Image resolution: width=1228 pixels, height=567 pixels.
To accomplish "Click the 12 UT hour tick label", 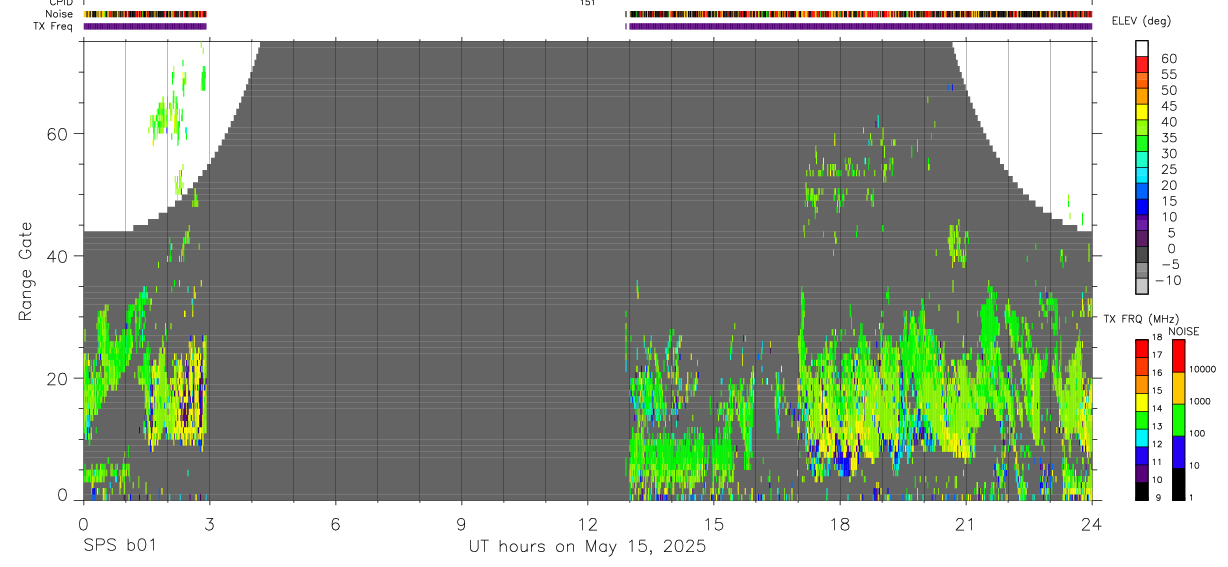I will tap(588, 524).
